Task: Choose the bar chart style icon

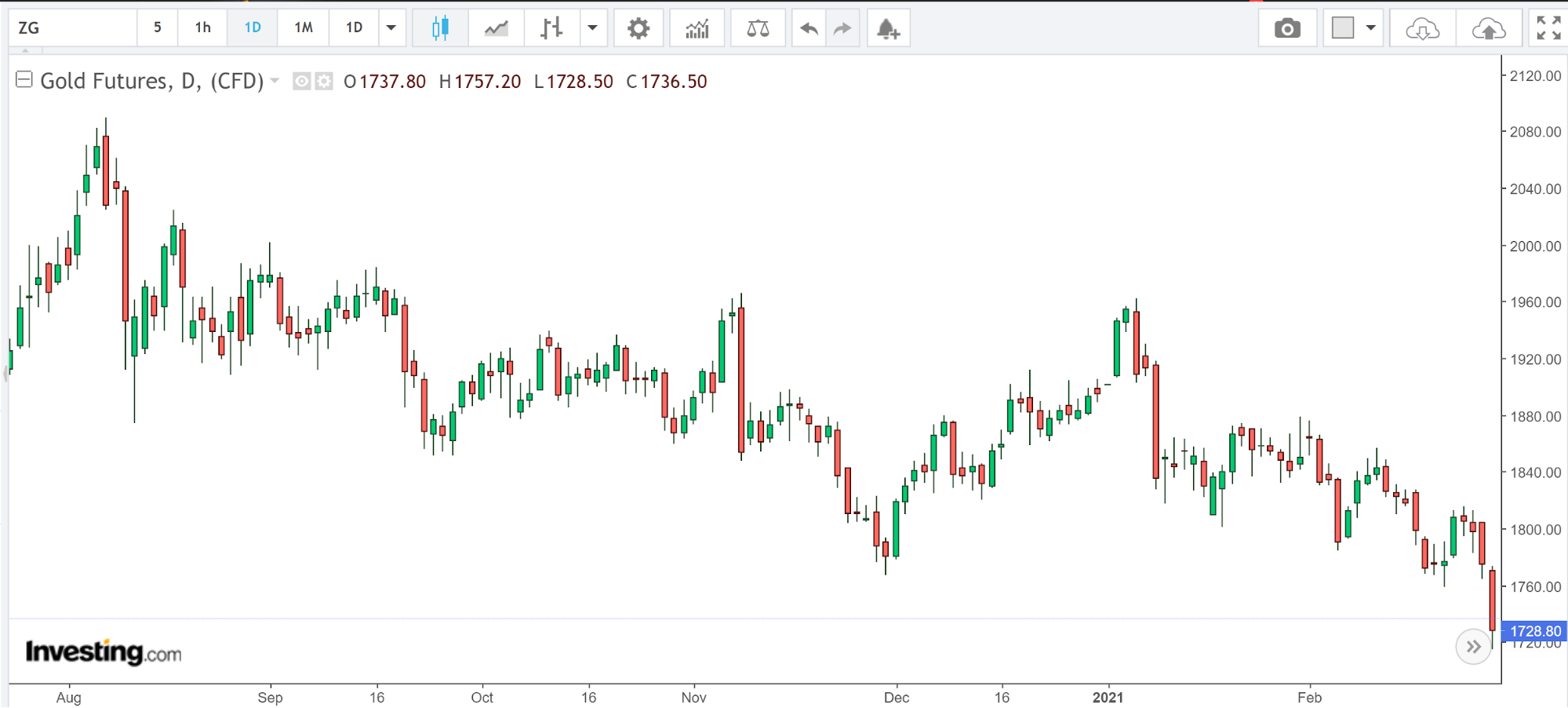Action: tap(551, 28)
